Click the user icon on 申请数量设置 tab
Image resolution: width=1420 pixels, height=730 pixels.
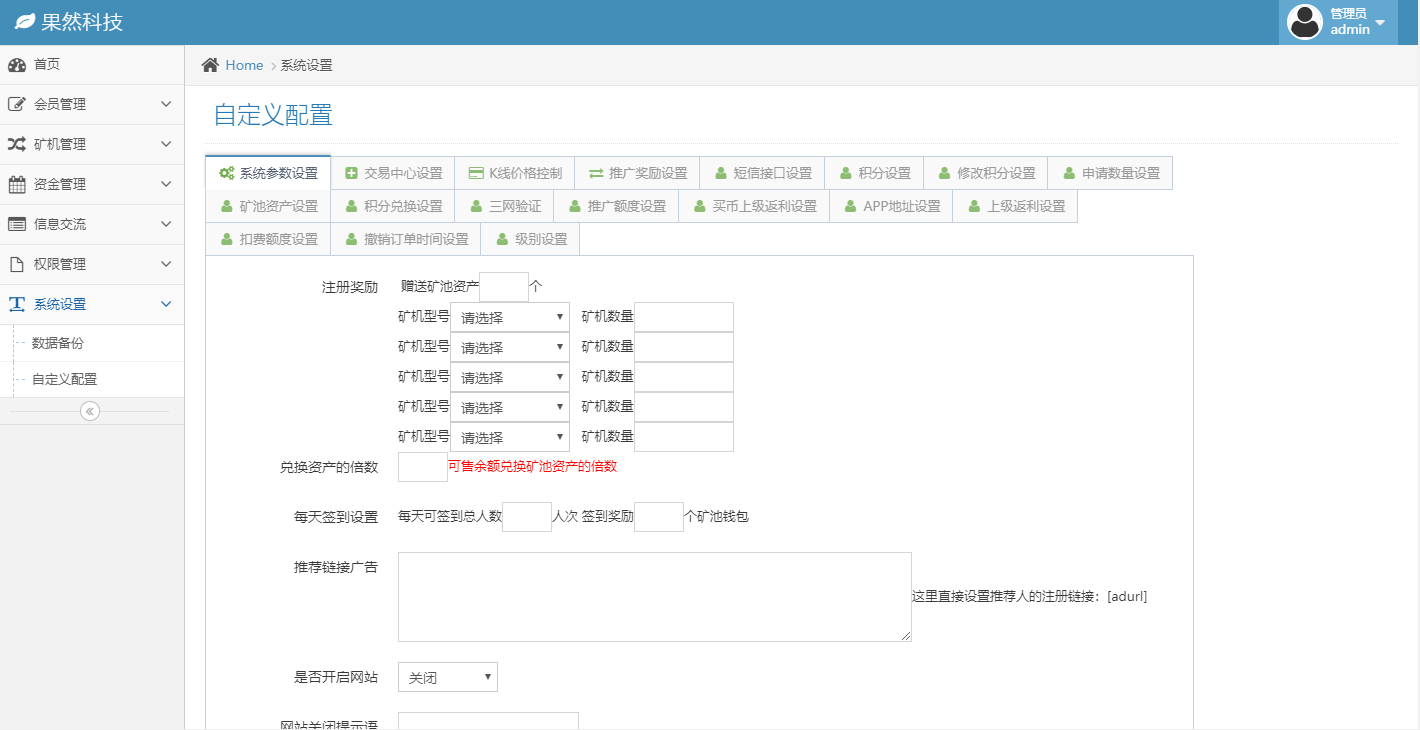click(1069, 173)
